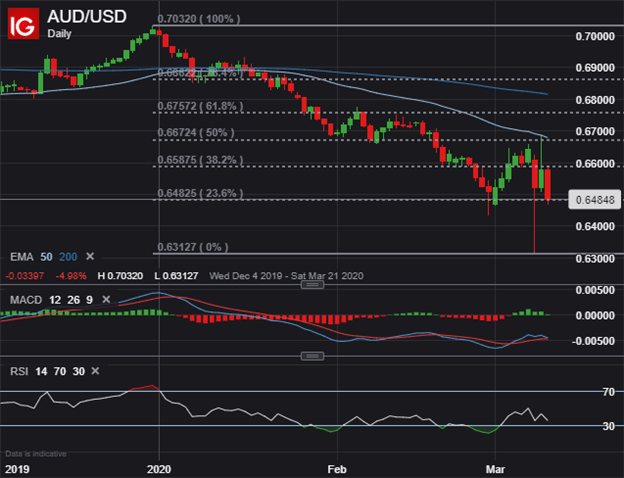Click the 0.70000 price axis label
This screenshot has width=624, height=478.
595,37
